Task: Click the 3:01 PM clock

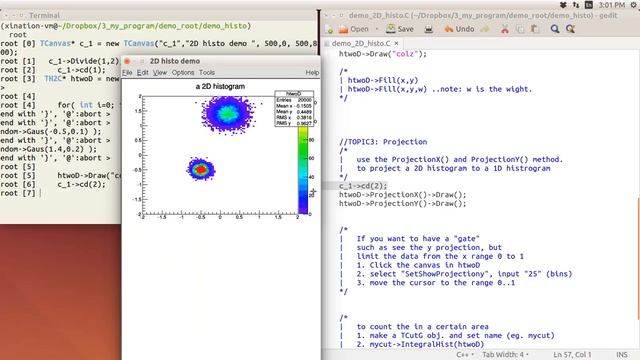Action: (612, 5)
